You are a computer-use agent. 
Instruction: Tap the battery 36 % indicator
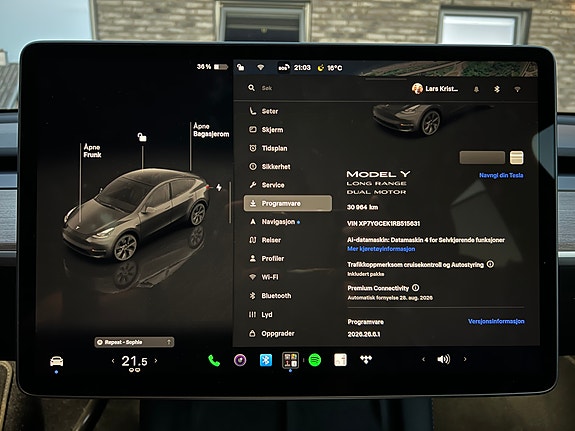(212, 67)
